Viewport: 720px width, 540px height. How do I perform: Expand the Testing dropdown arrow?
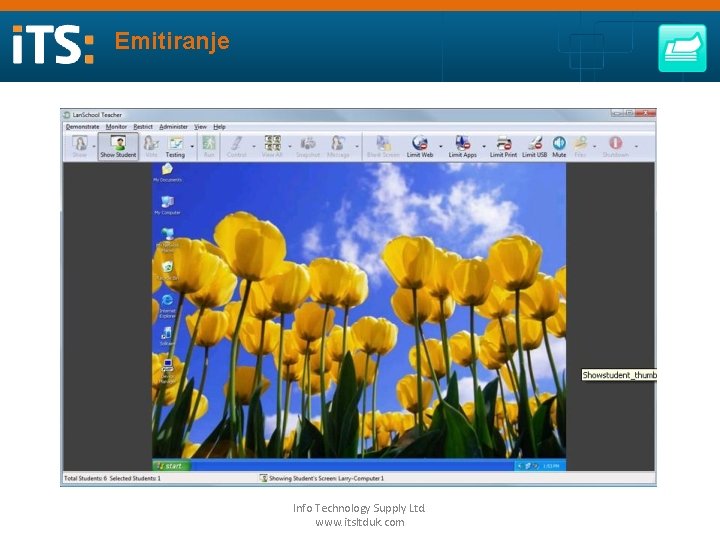(x=192, y=146)
